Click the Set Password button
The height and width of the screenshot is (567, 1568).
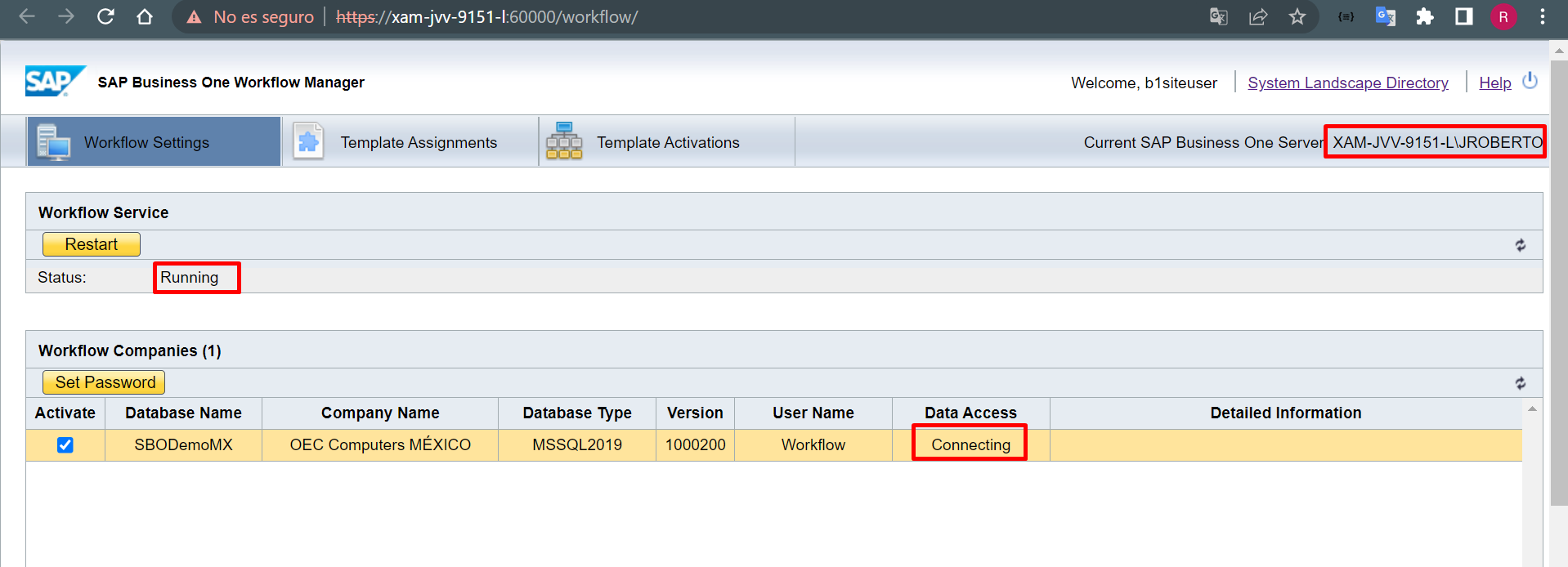[104, 382]
